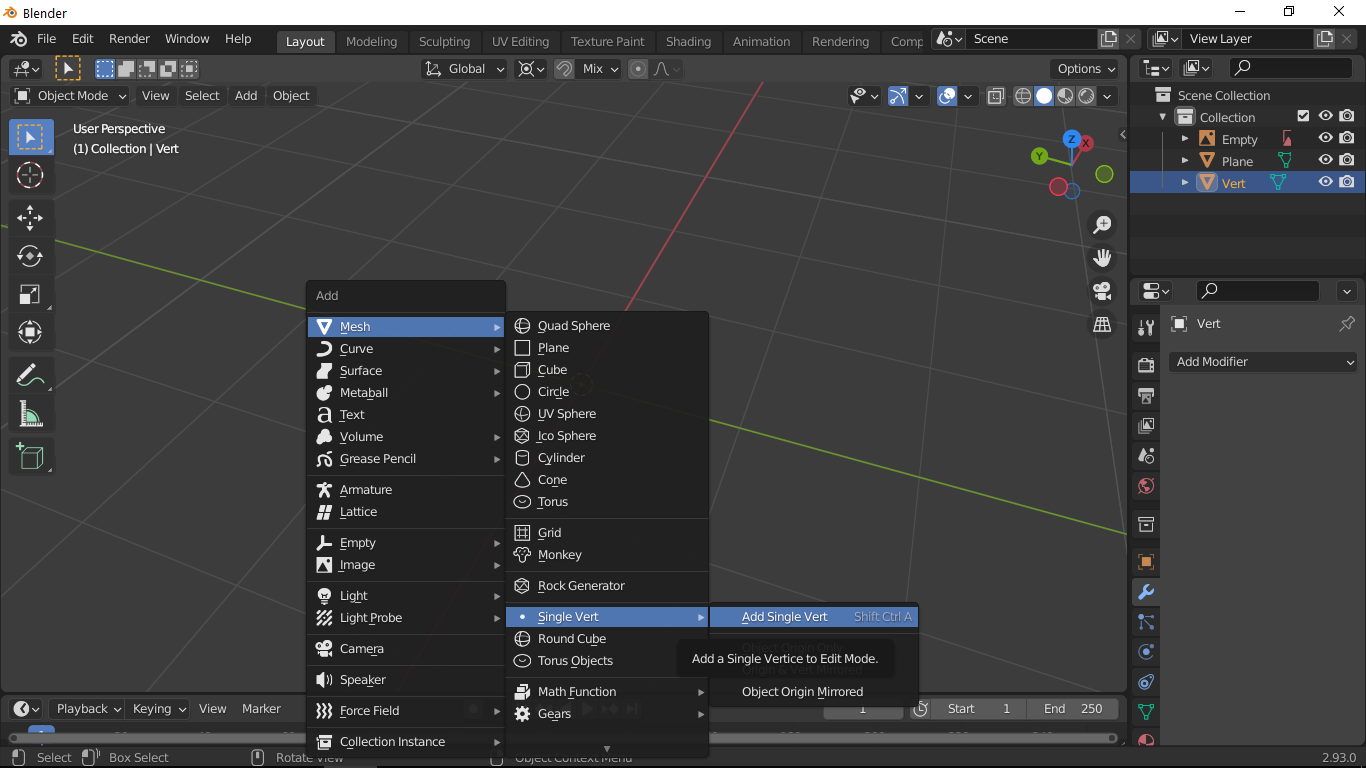Activate the Transform tool

tap(30, 332)
